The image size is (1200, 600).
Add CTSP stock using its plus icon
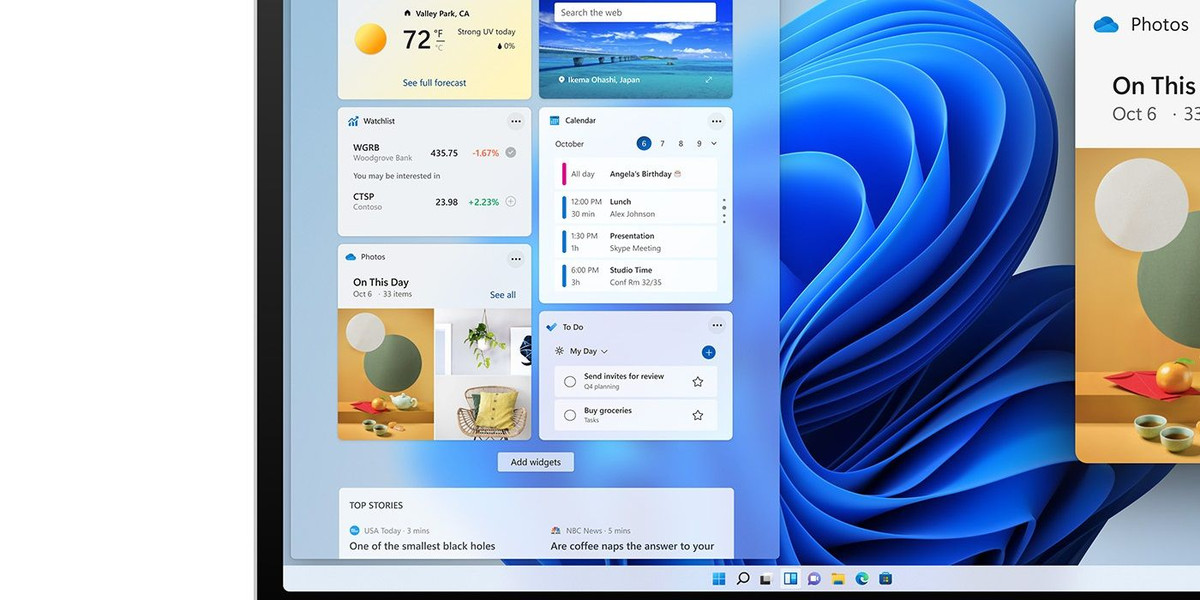coord(510,201)
